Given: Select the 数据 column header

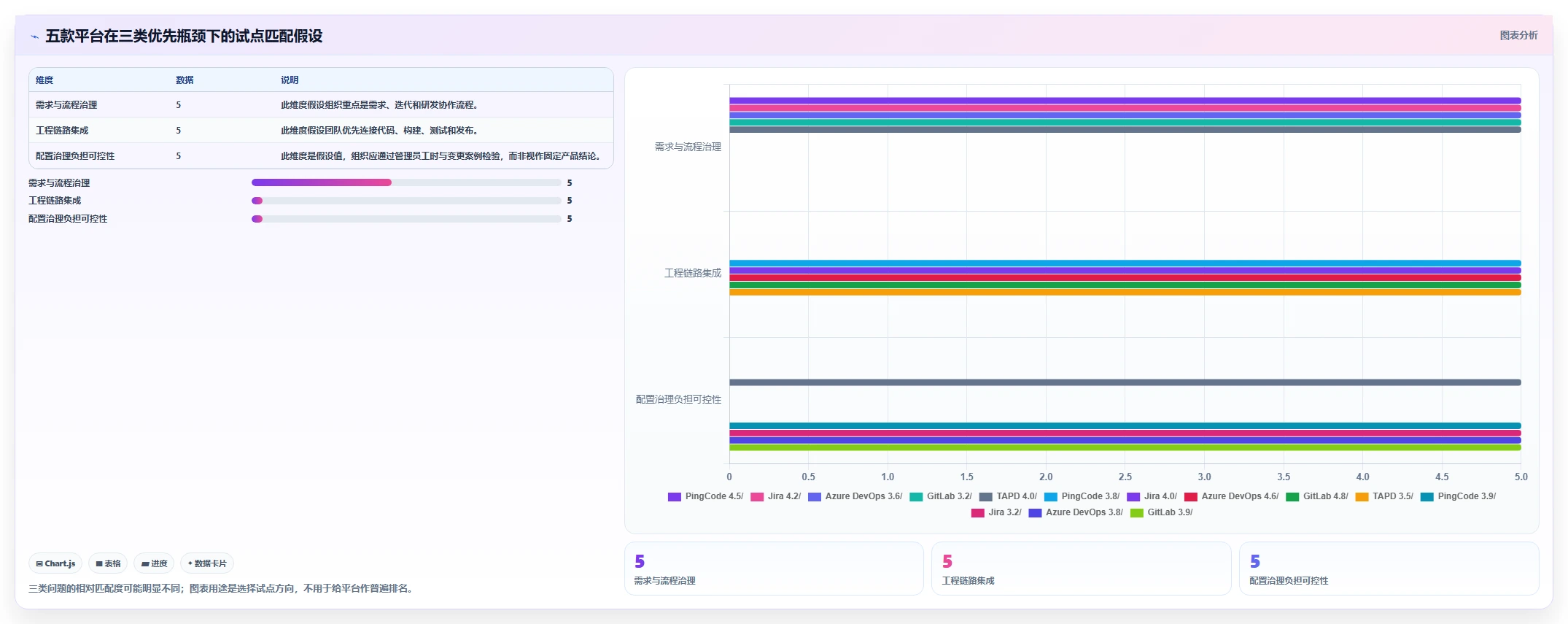Looking at the screenshot, I should [185, 80].
